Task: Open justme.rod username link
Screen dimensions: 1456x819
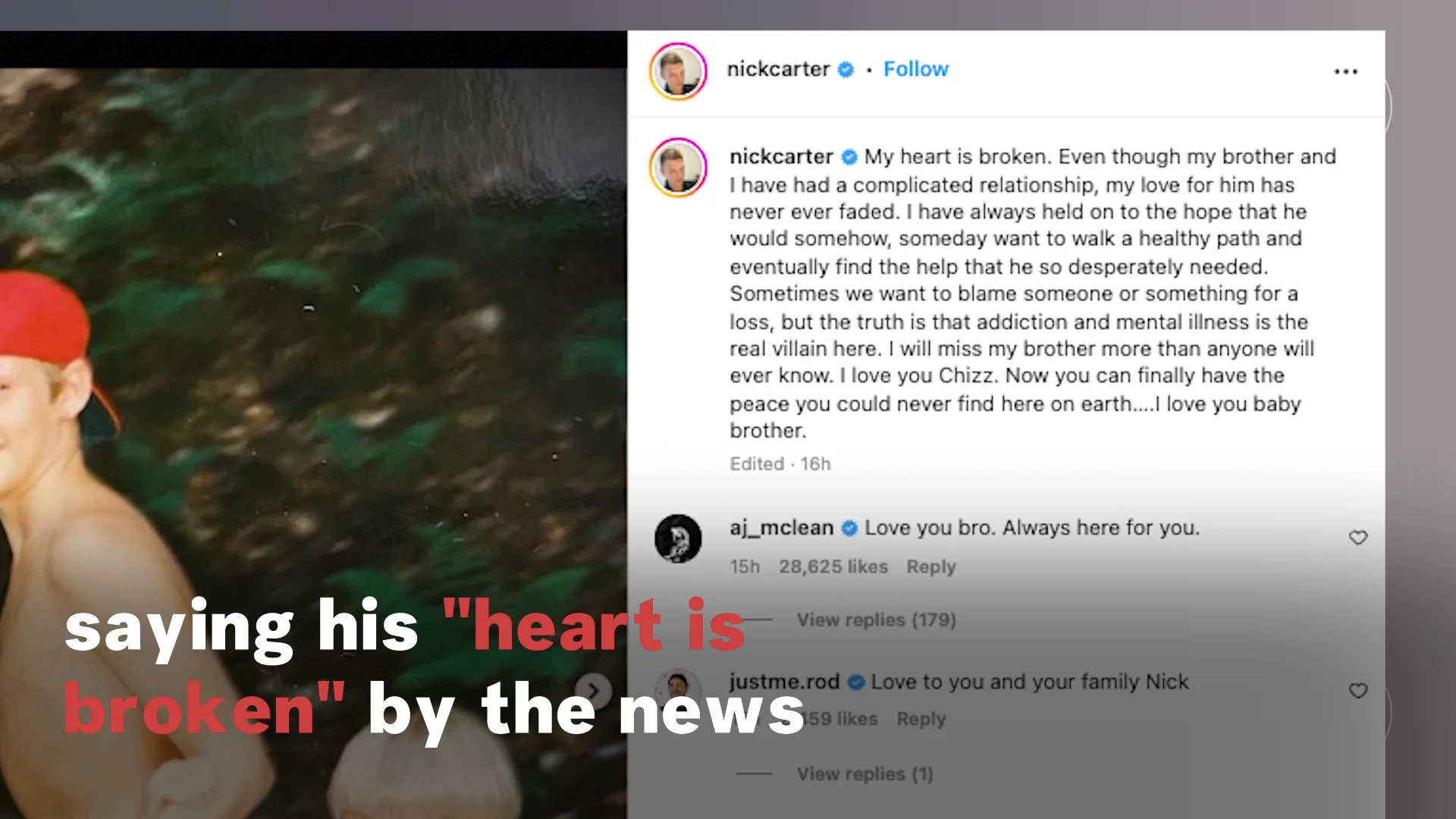Action: click(x=784, y=682)
